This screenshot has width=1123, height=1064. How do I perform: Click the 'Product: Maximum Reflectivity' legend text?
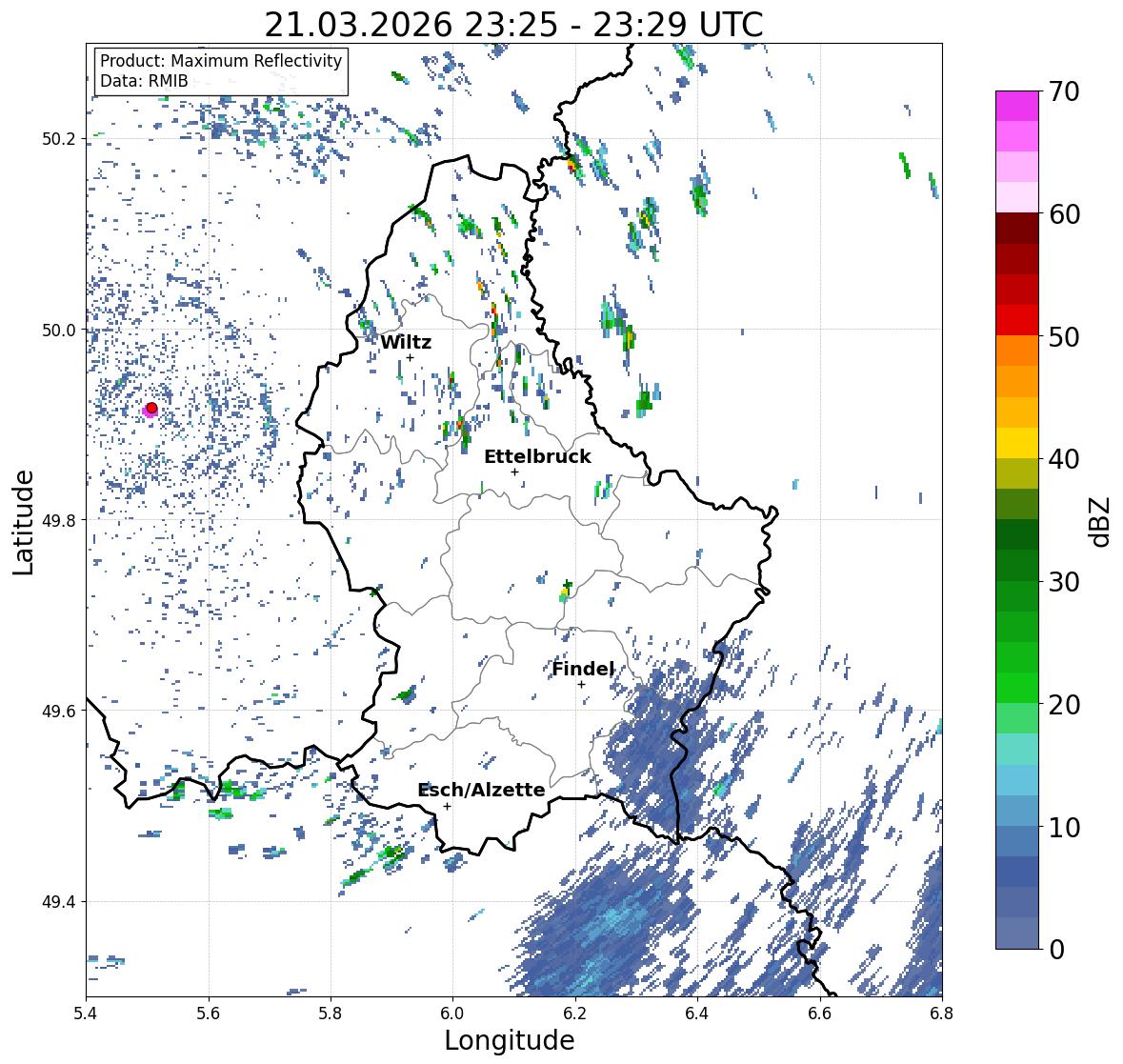tap(221, 61)
